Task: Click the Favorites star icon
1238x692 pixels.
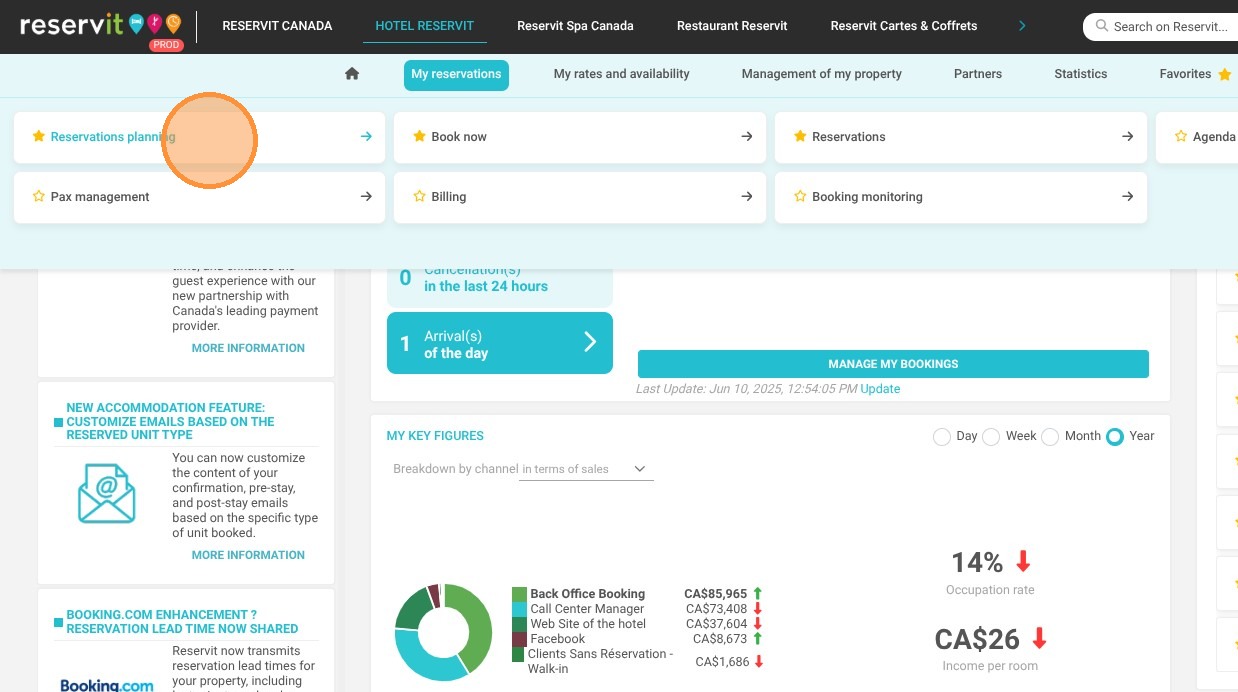Action: coord(1225,74)
